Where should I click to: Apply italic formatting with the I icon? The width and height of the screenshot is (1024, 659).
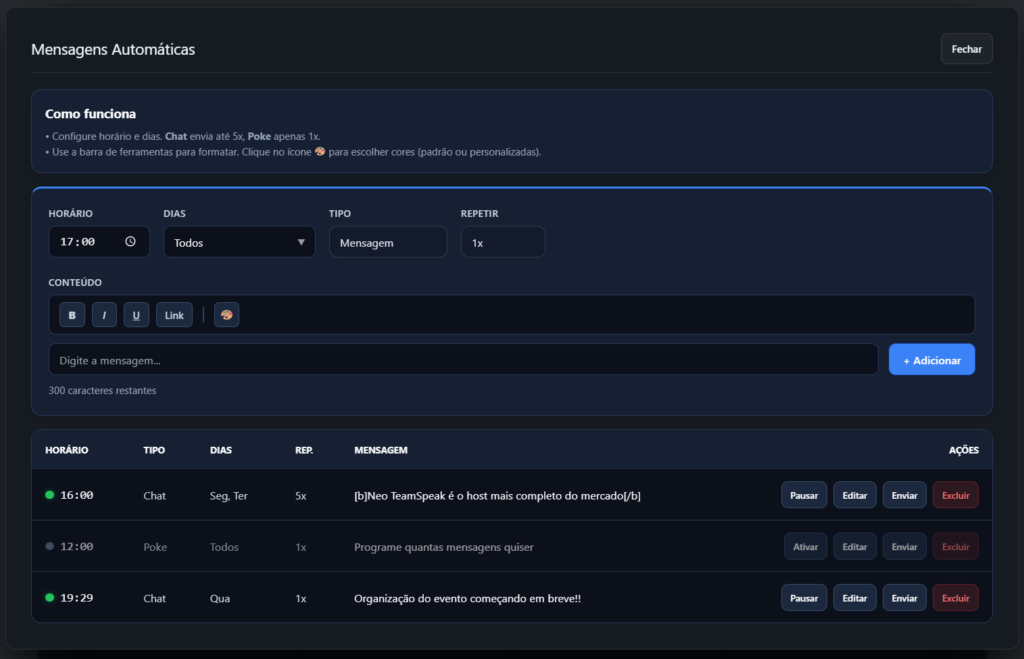104,314
